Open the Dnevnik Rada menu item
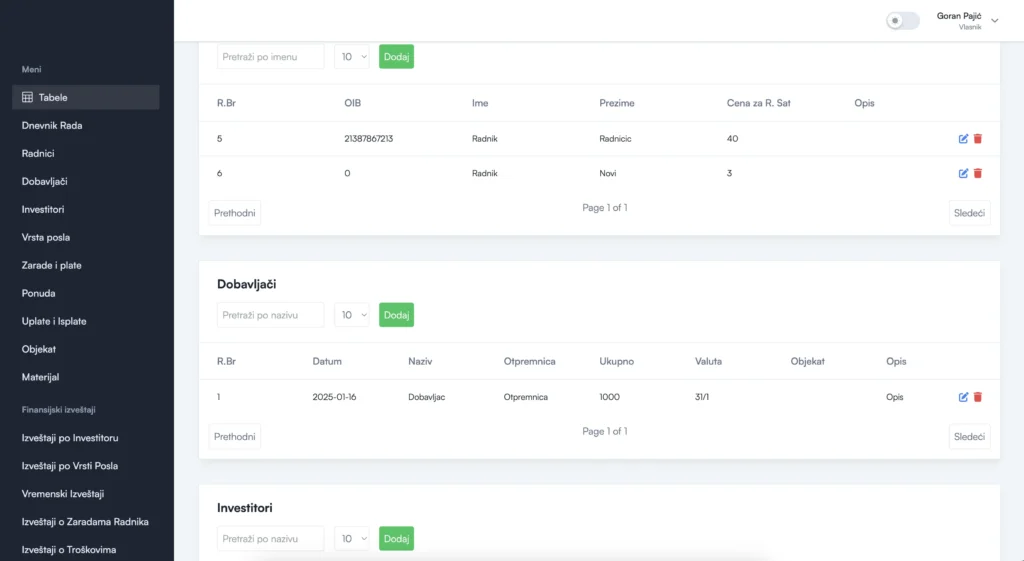This screenshot has height=561, width=1024. pyautogui.click(x=52, y=125)
